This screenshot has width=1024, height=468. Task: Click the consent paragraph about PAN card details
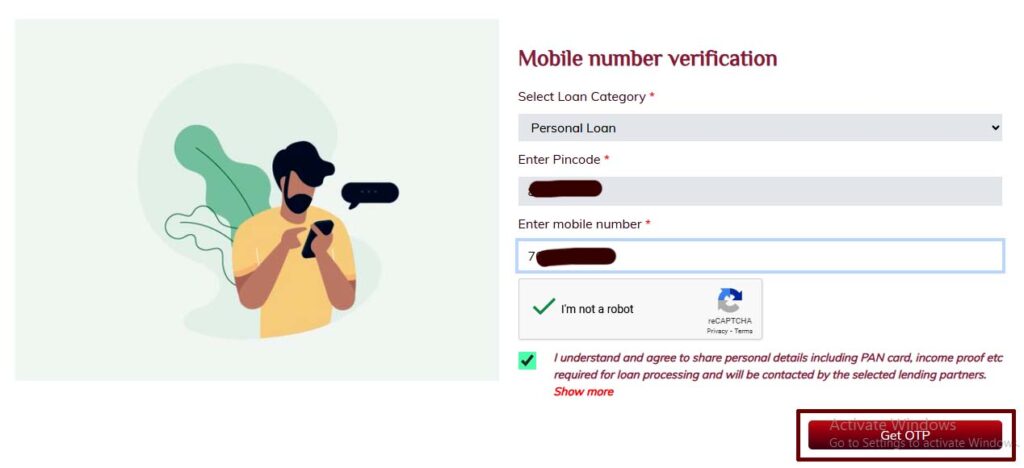tap(778, 366)
